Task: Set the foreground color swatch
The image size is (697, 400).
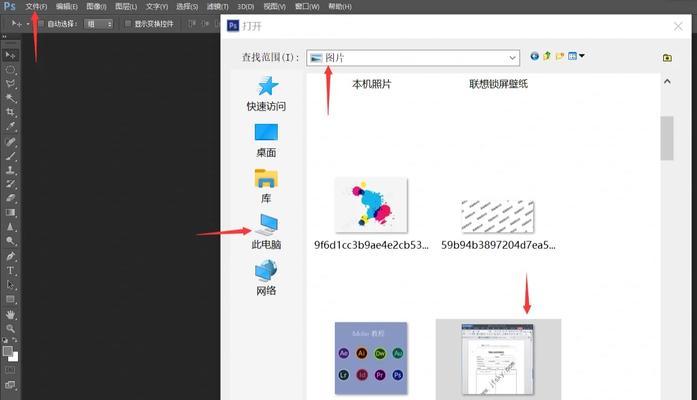Action: point(8,351)
